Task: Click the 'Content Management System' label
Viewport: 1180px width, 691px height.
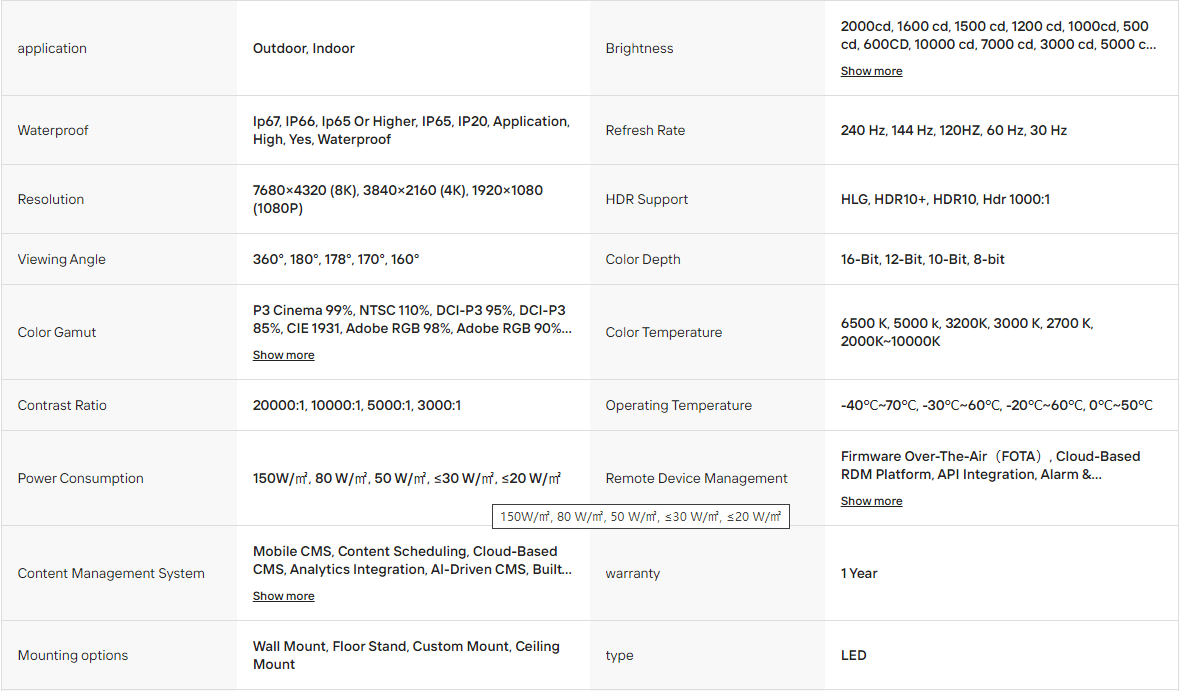Action: (111, 573)
